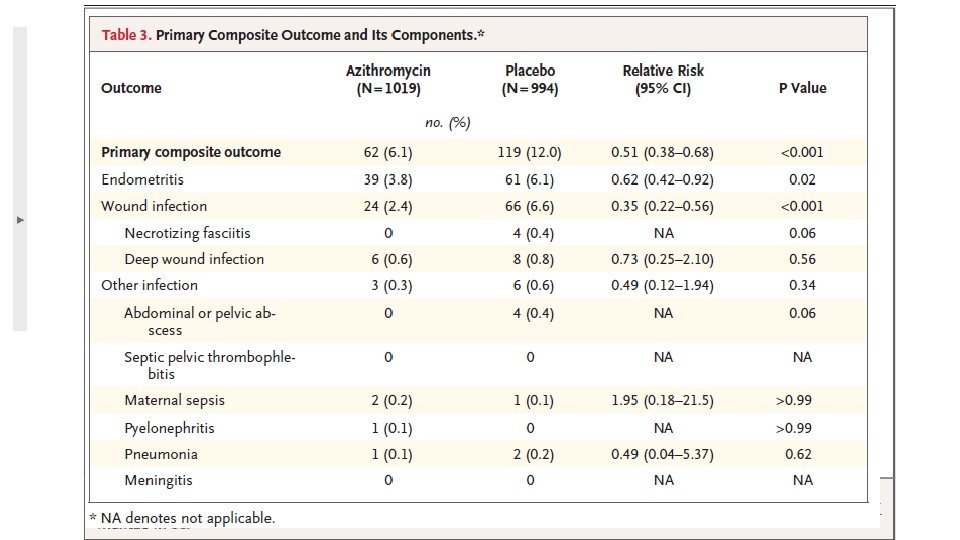
Task: Click the gray left sidebar strip
Action: [x=20, y=179]
